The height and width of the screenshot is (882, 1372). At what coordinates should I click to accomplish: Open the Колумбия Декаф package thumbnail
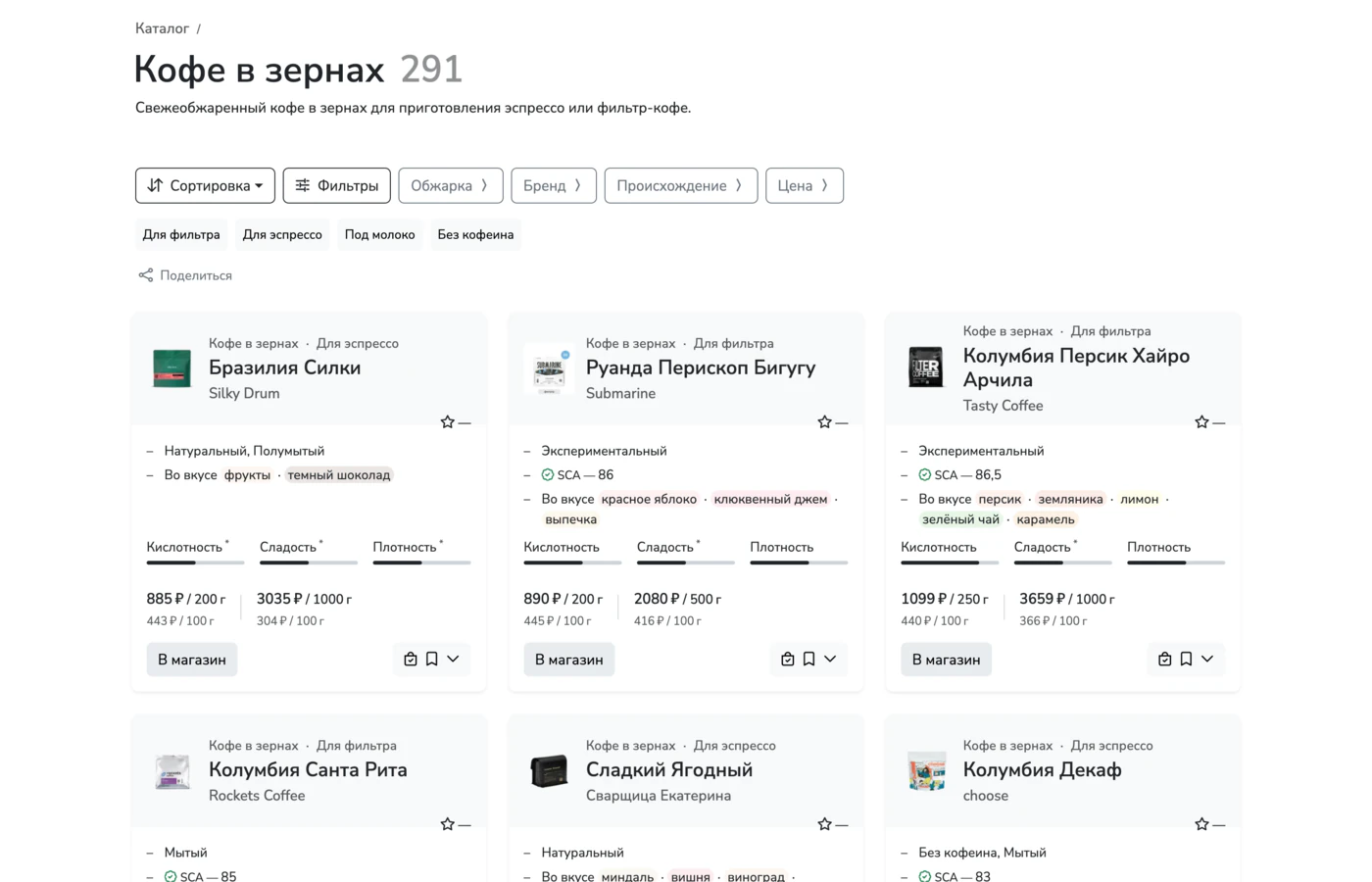[926, 771]
